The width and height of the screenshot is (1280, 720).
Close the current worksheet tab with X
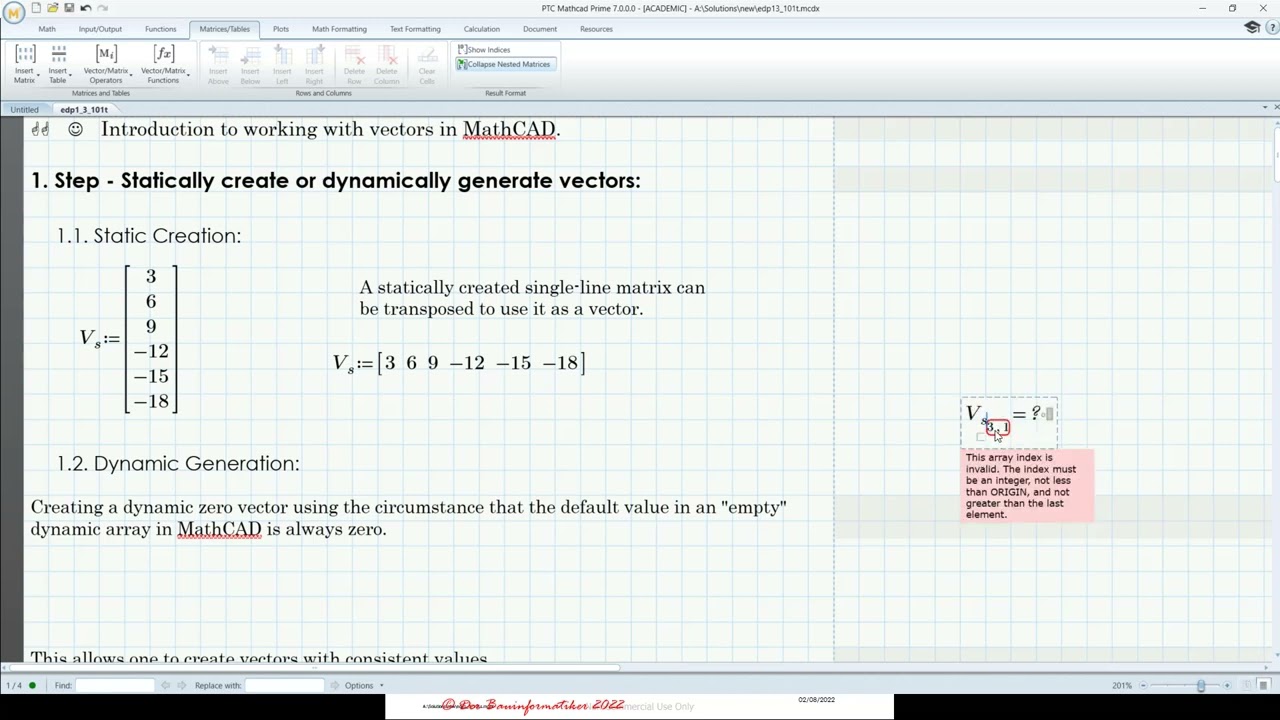[1275, 107]
